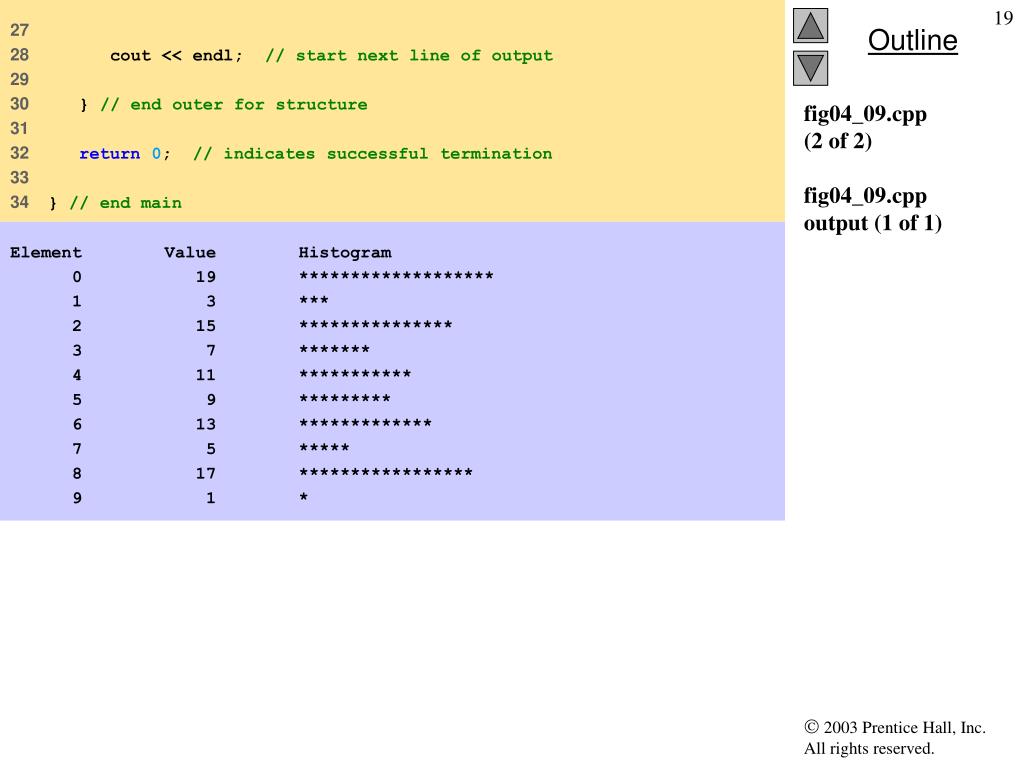The width and height of the screenshot is (1024, 768).
Task: Click the down triangle next-slide icon
Action: coord(810,69)
